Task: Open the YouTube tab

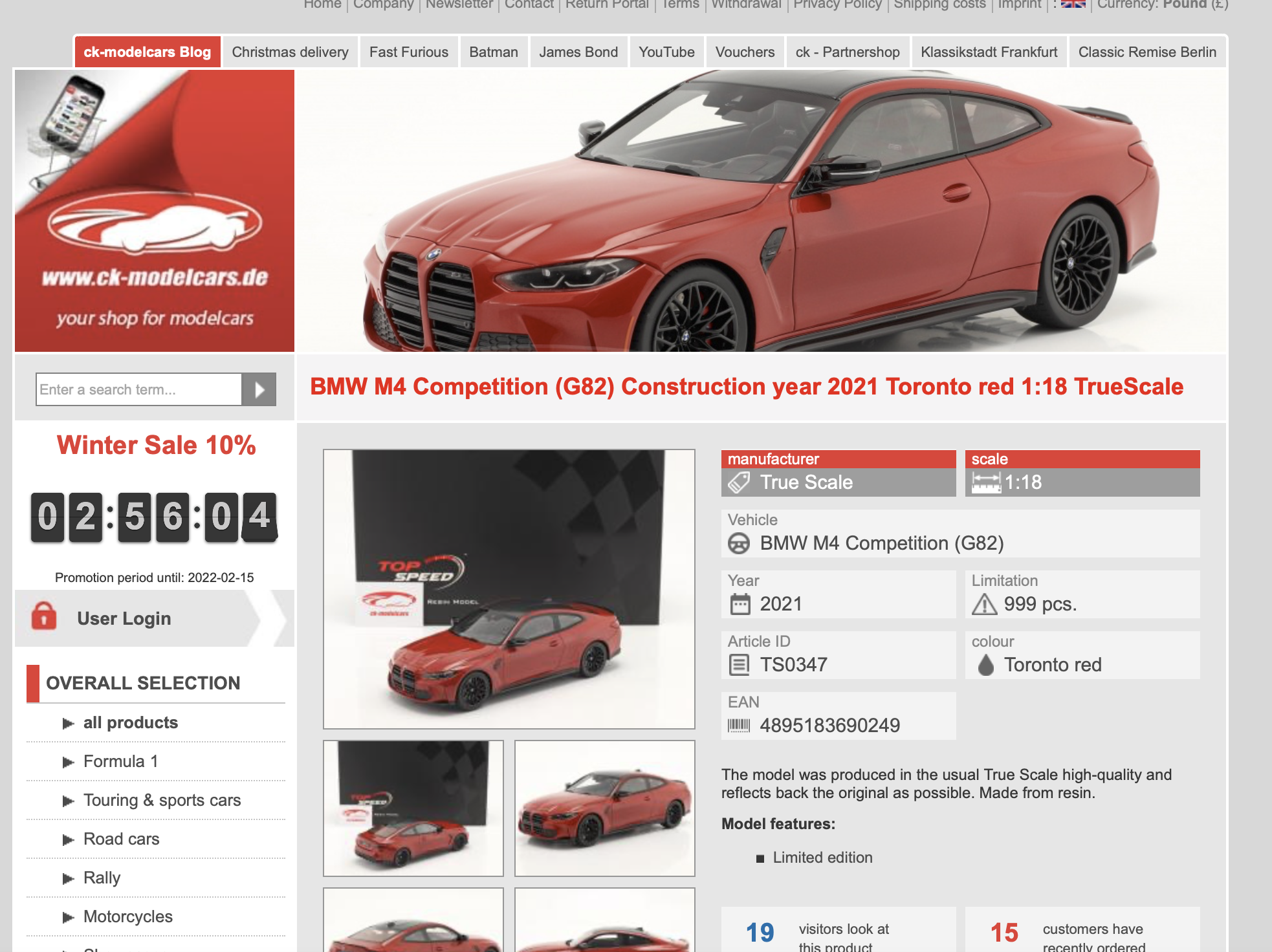Action: (666, 52)
